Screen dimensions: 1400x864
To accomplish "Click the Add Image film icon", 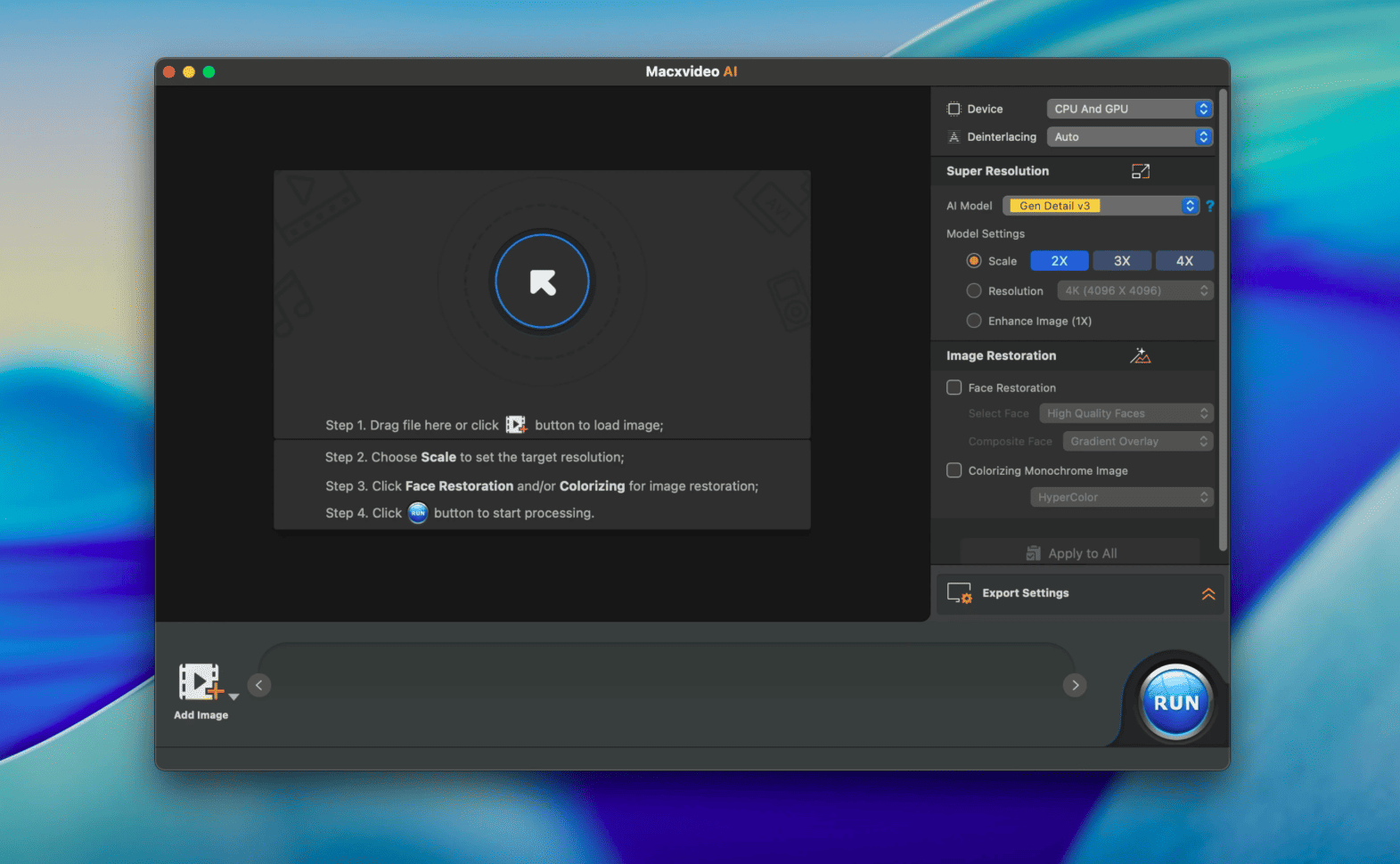I will [201, 682].
